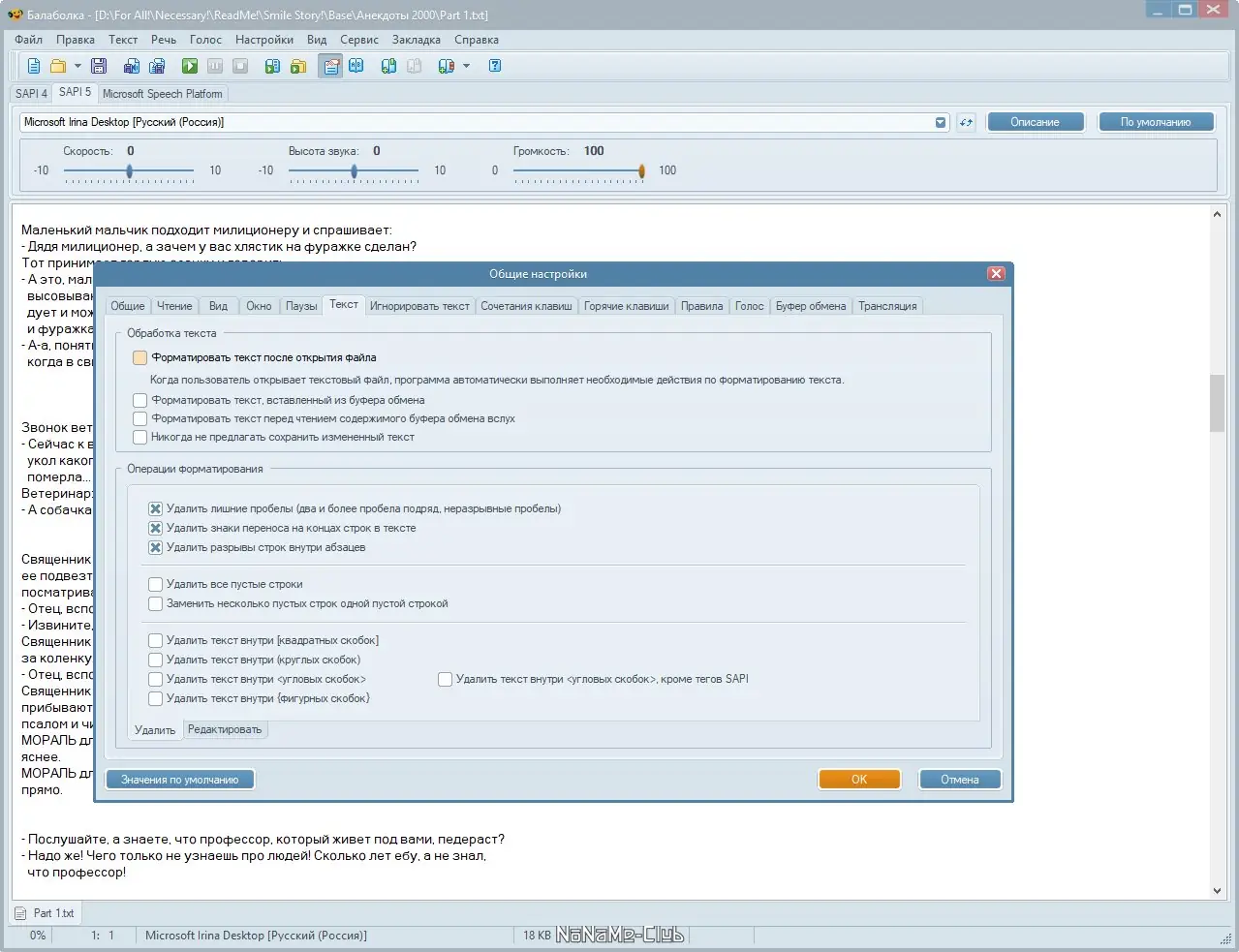Toggle the highlighted voice panel toolbar icon
1239x952 pixels.
point(331,66)
